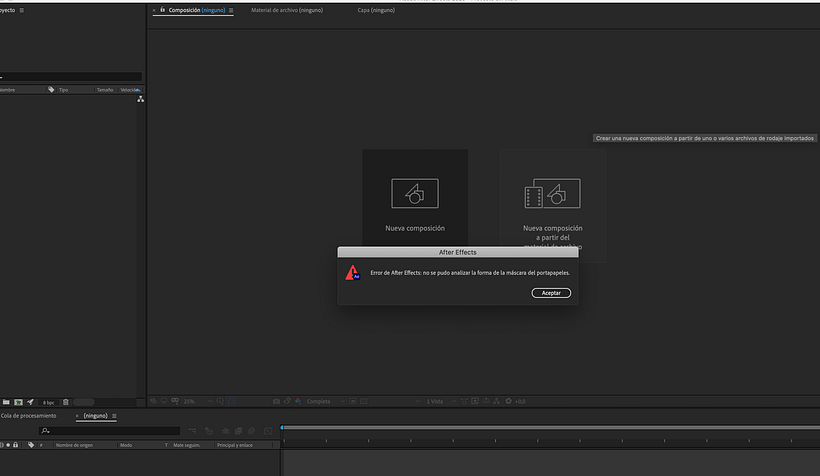
Task: Click the label tag icon in timeline header
Action: pyautogui.click(x=31, y=445)
